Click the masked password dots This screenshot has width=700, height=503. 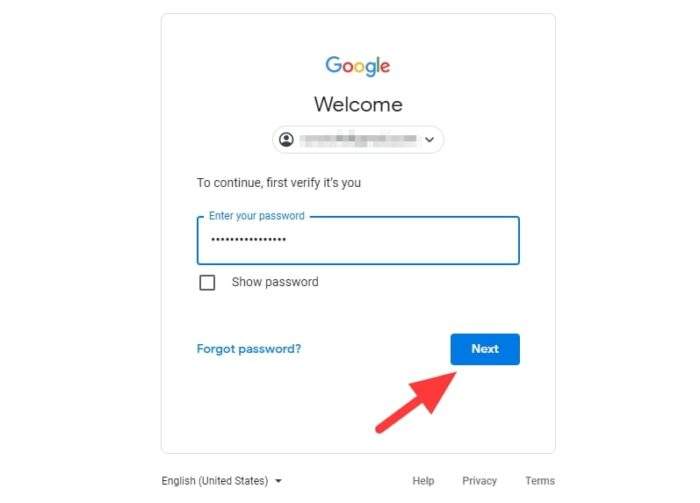[x=249, y=240]
